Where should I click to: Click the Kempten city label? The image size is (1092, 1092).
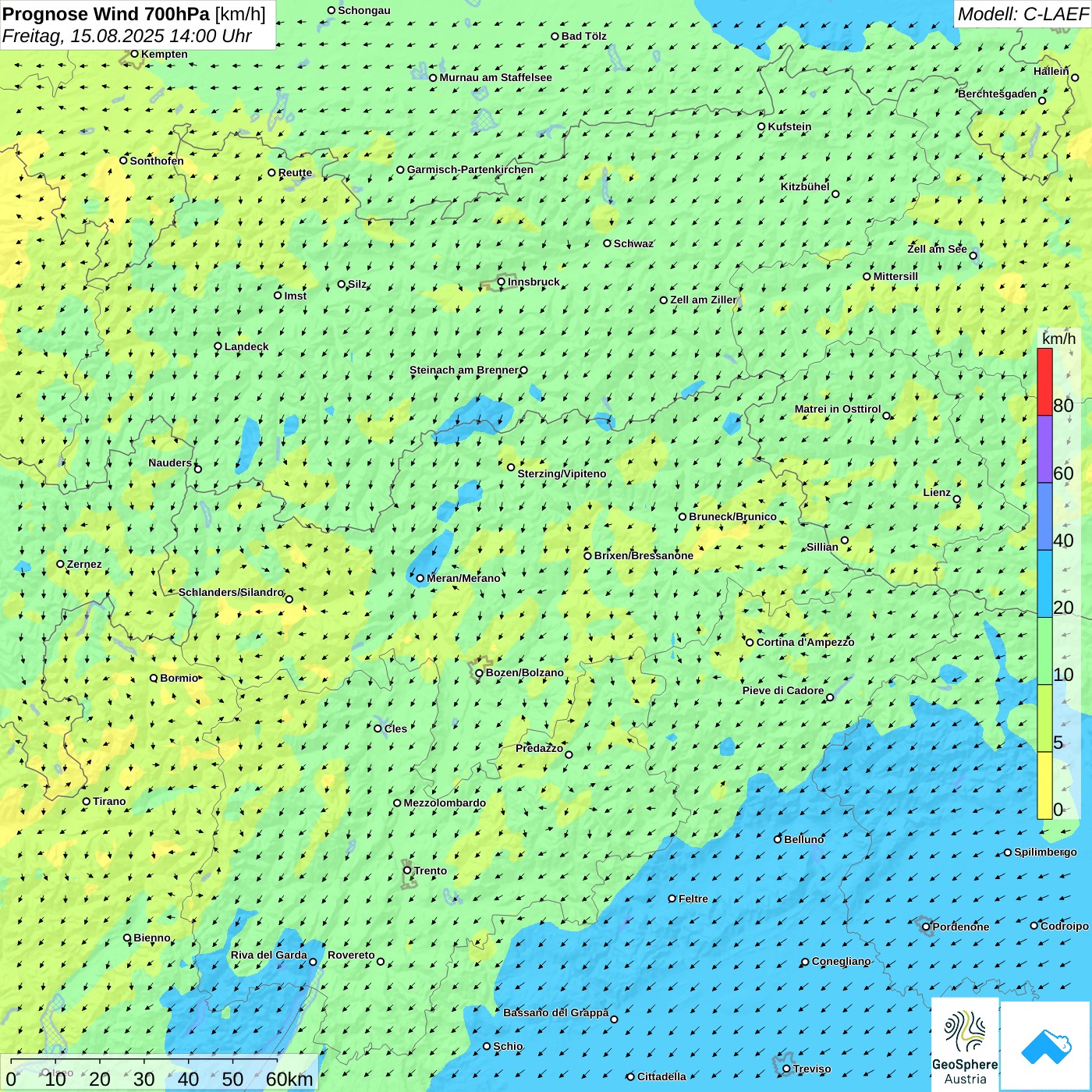(164, 54)
